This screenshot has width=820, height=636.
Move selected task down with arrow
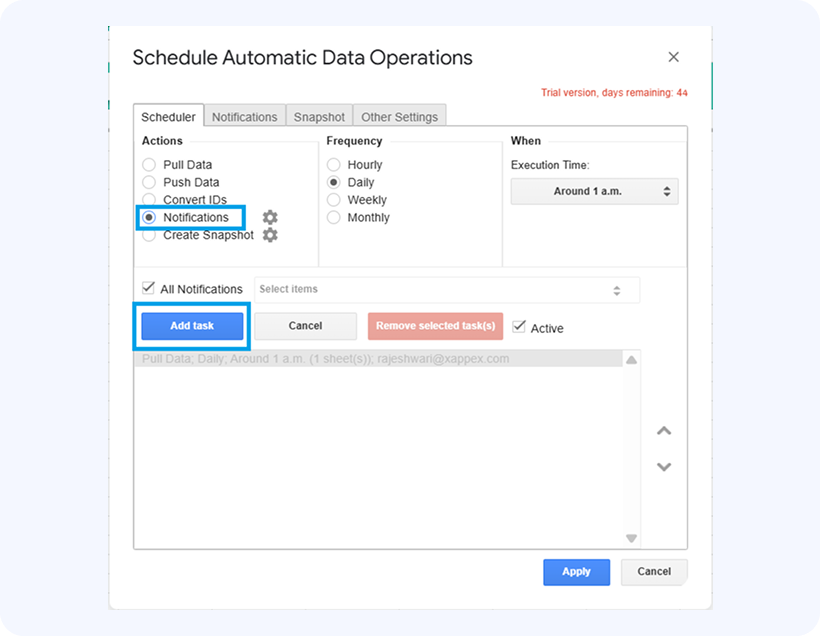pyautogui.click(x=663, y=467)
